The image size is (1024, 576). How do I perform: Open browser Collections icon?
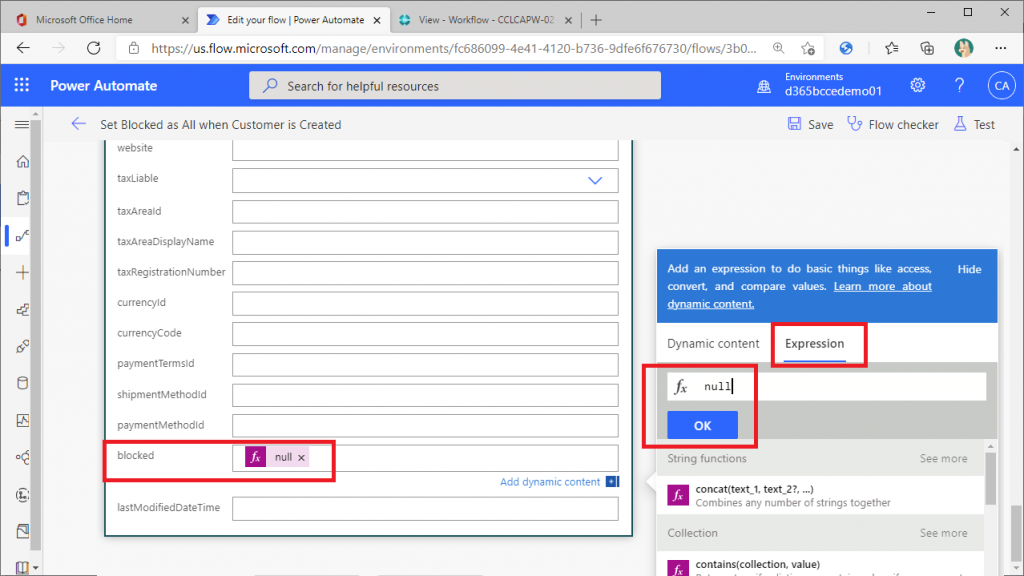pyautogui.click(x=927, y=48)
